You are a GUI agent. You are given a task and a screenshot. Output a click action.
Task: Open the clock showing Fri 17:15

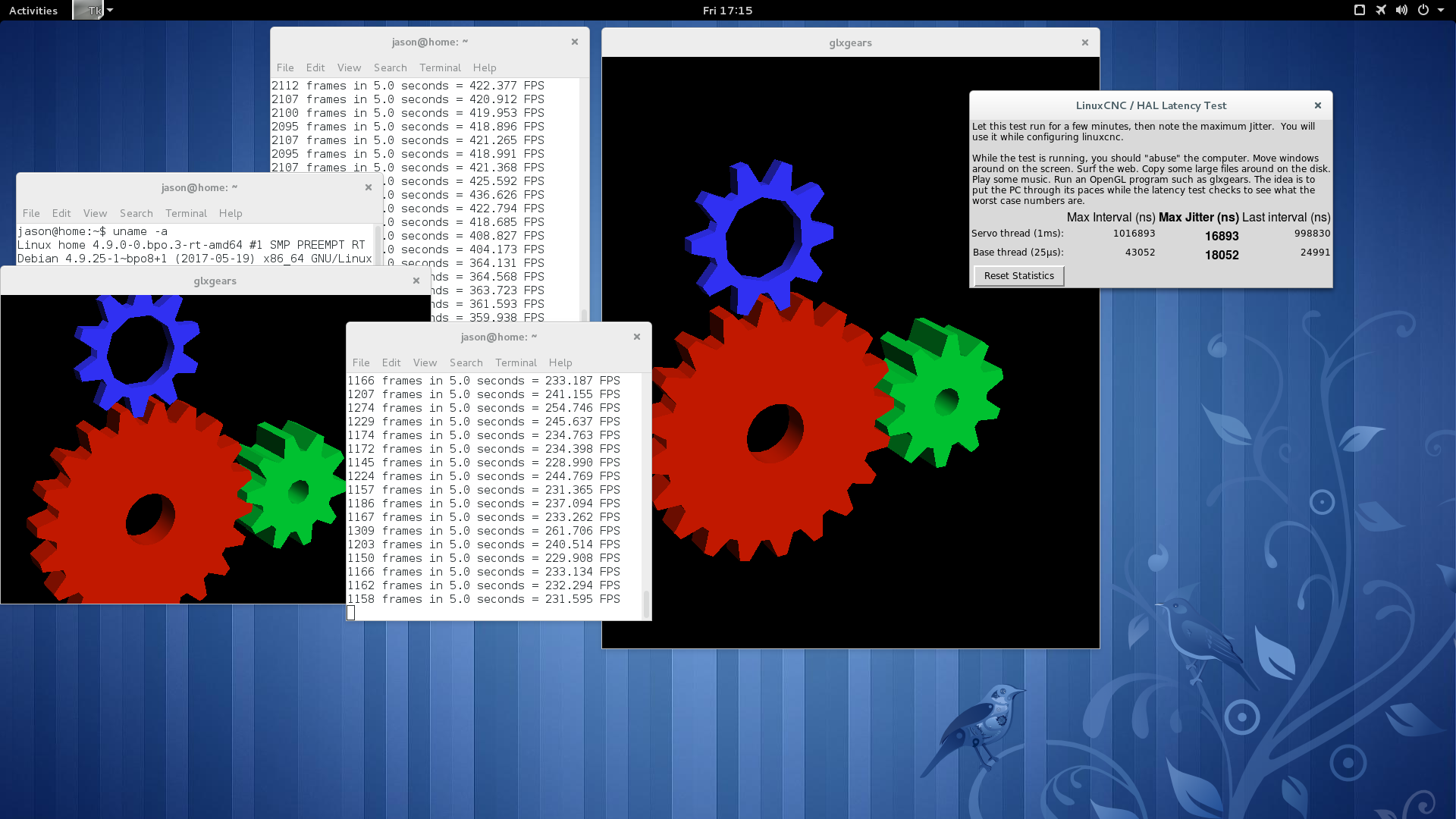click(727, 11)
